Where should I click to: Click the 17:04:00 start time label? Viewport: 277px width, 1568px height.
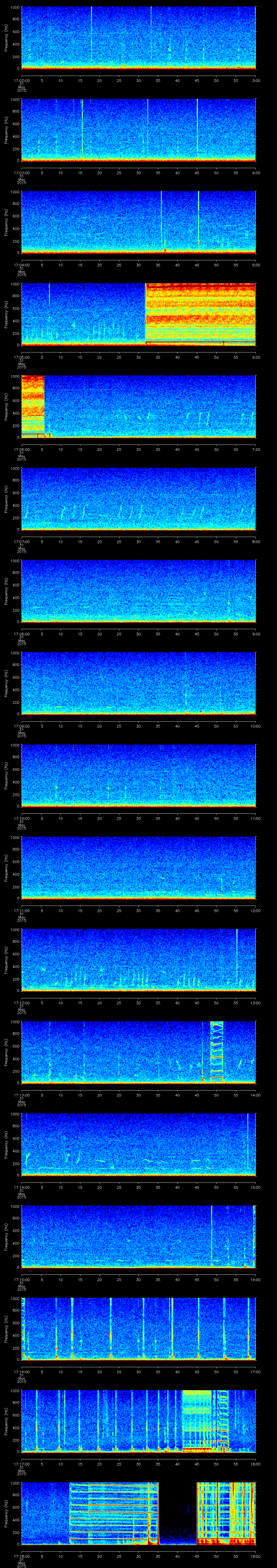(21, 265)
